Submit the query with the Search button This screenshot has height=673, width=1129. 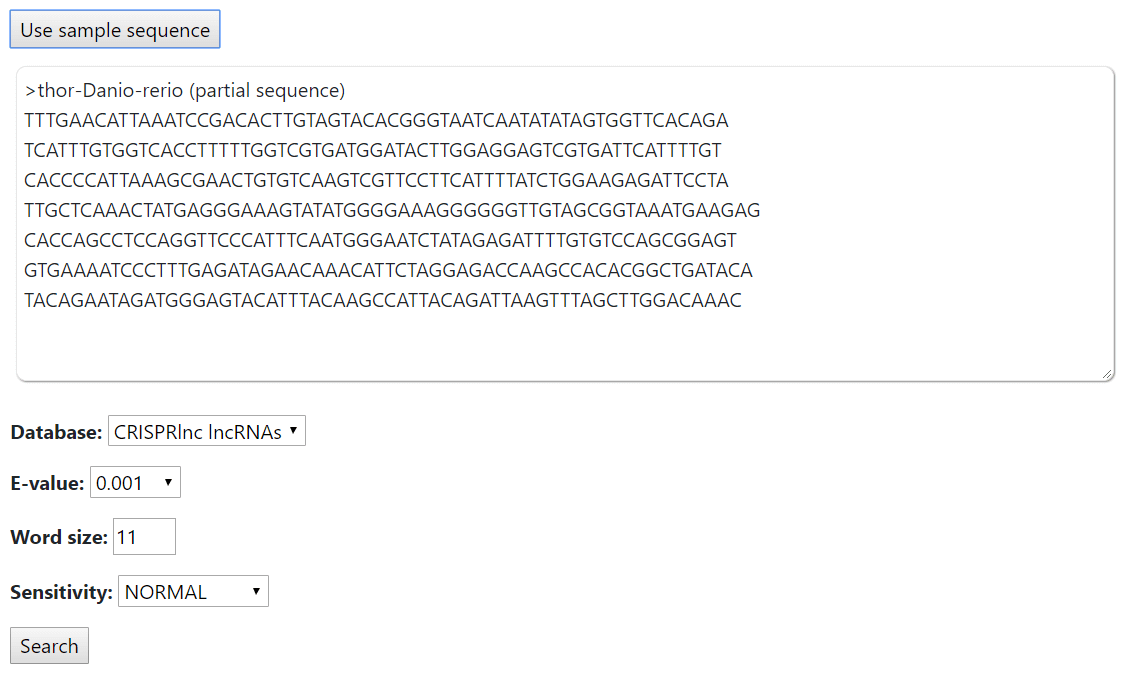(x=49, y=646)
